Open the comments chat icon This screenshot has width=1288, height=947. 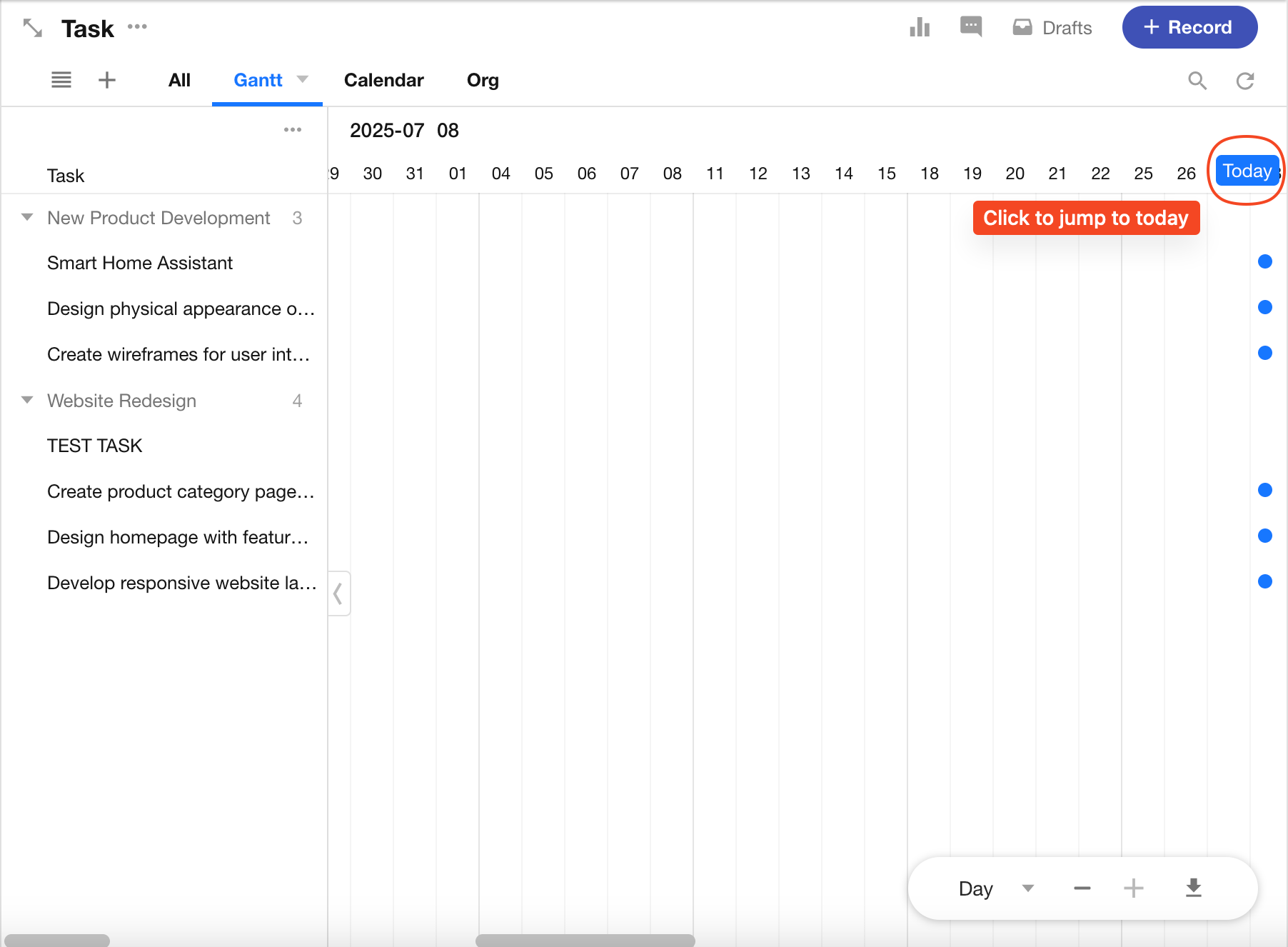(x=971, y=27)
